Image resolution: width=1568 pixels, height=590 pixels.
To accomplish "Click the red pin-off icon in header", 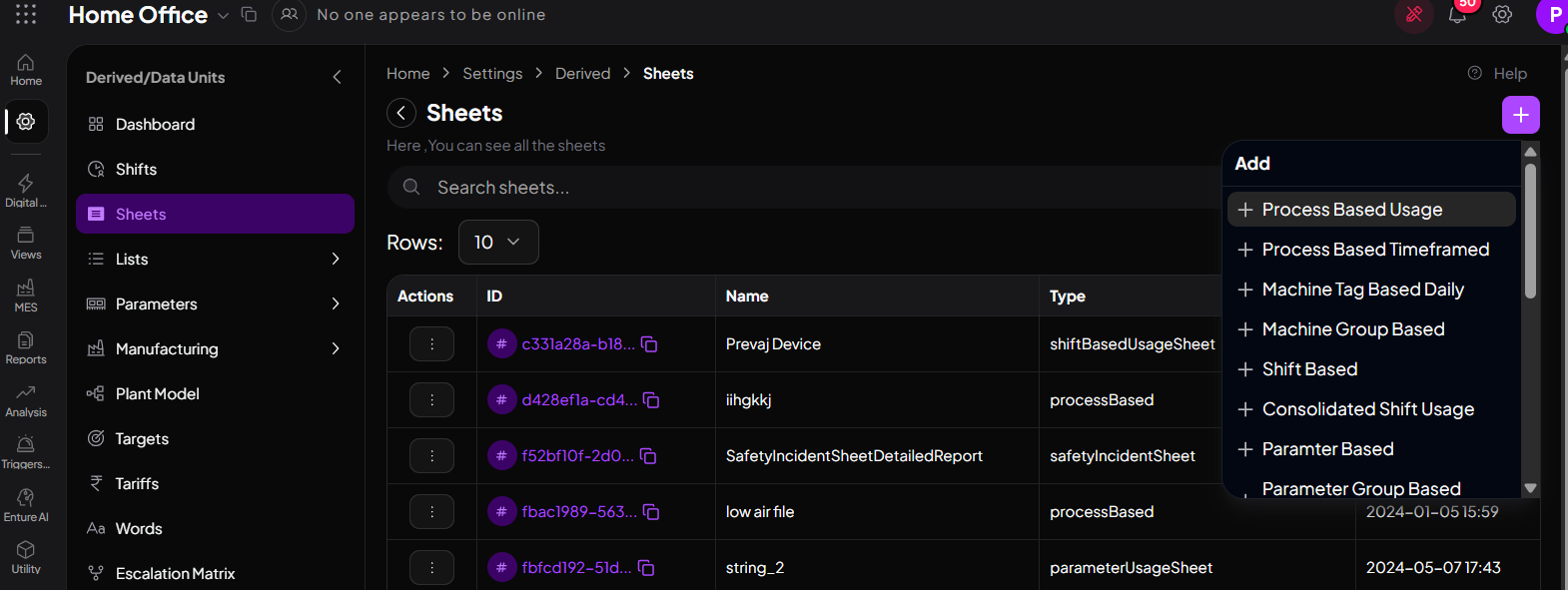I will coord(1414,15).
